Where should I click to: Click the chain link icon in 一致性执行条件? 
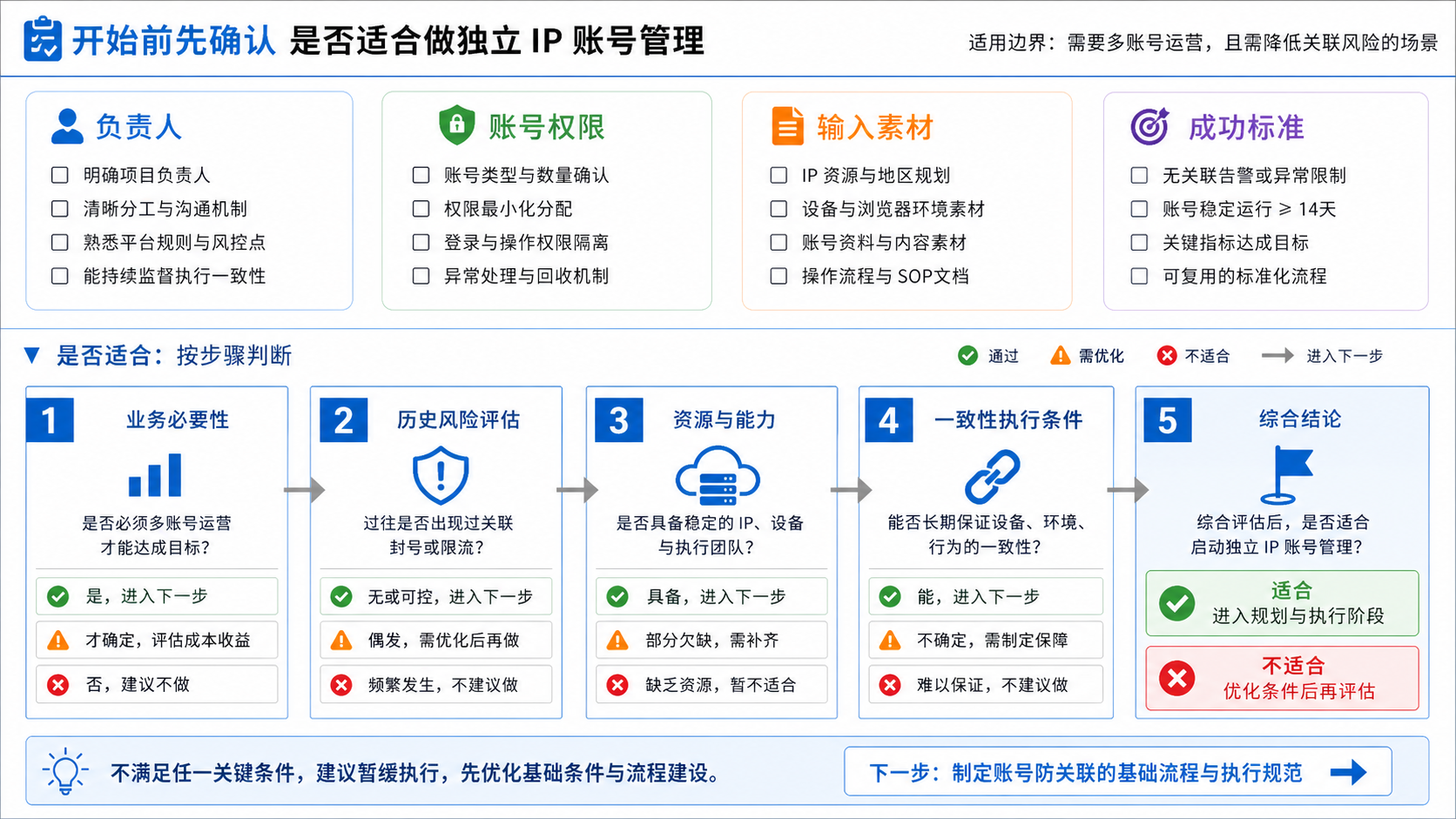pyautogui.click(x=993, y=476)
